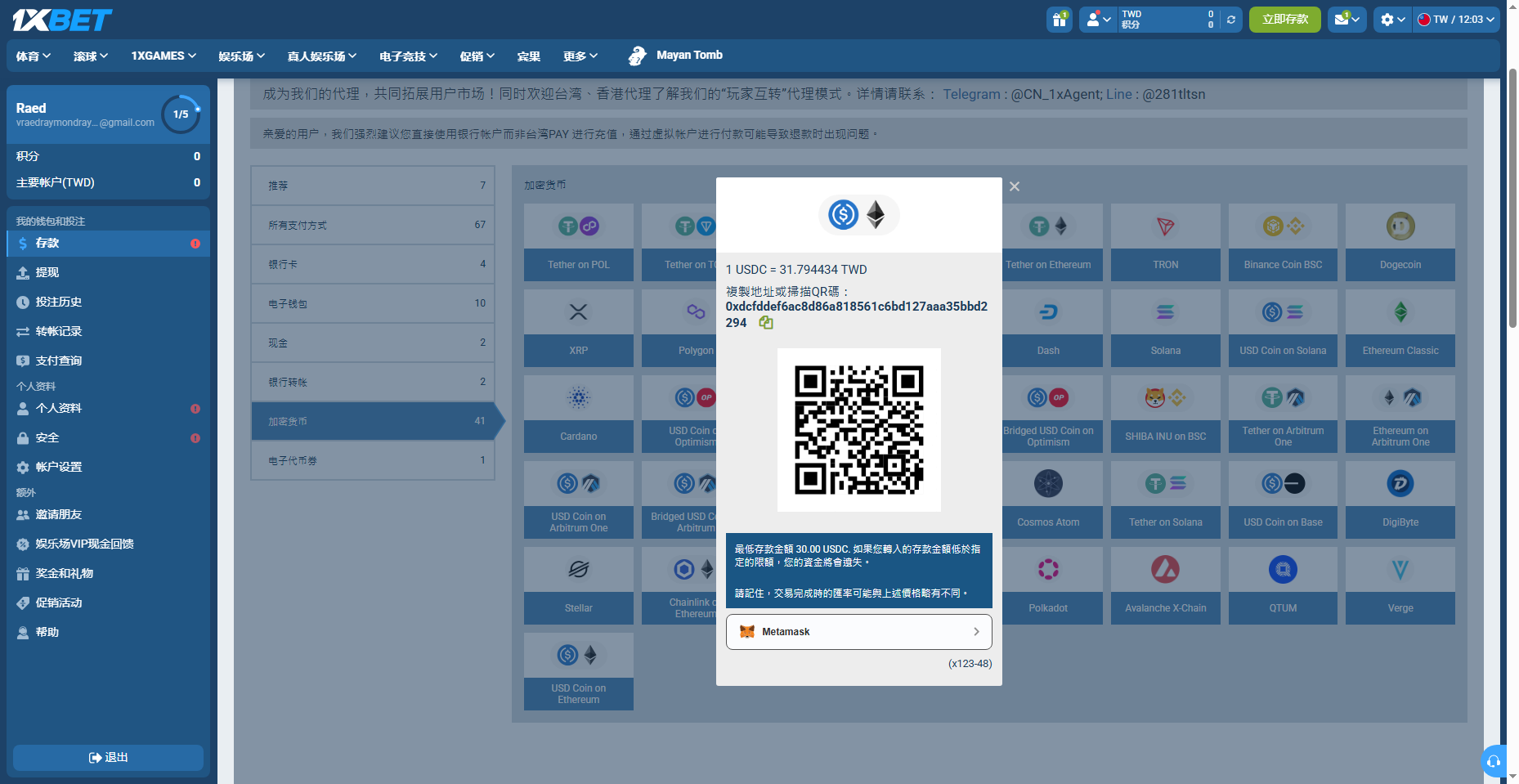This screenshot has width=1519, height=784.
Task: Click the green 立即存款 button
Action: 1284,20
